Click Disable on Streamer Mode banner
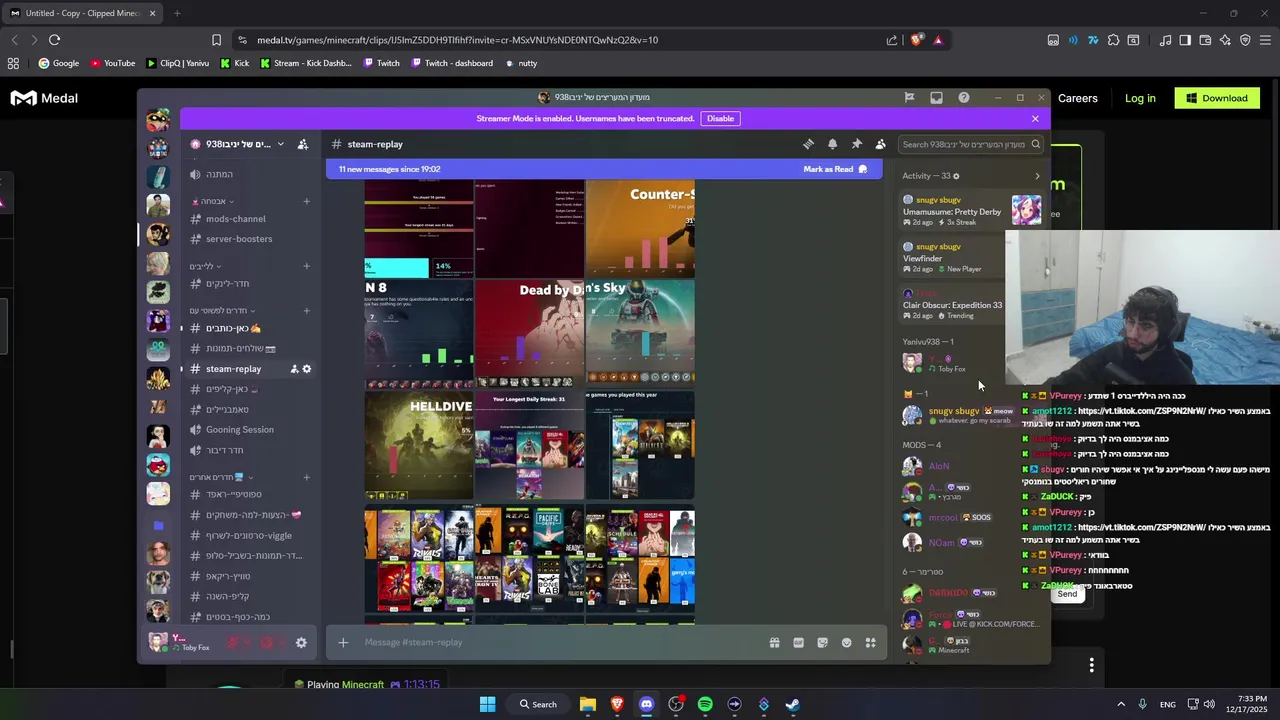The image size is (1280, 720). pos(720,118)
